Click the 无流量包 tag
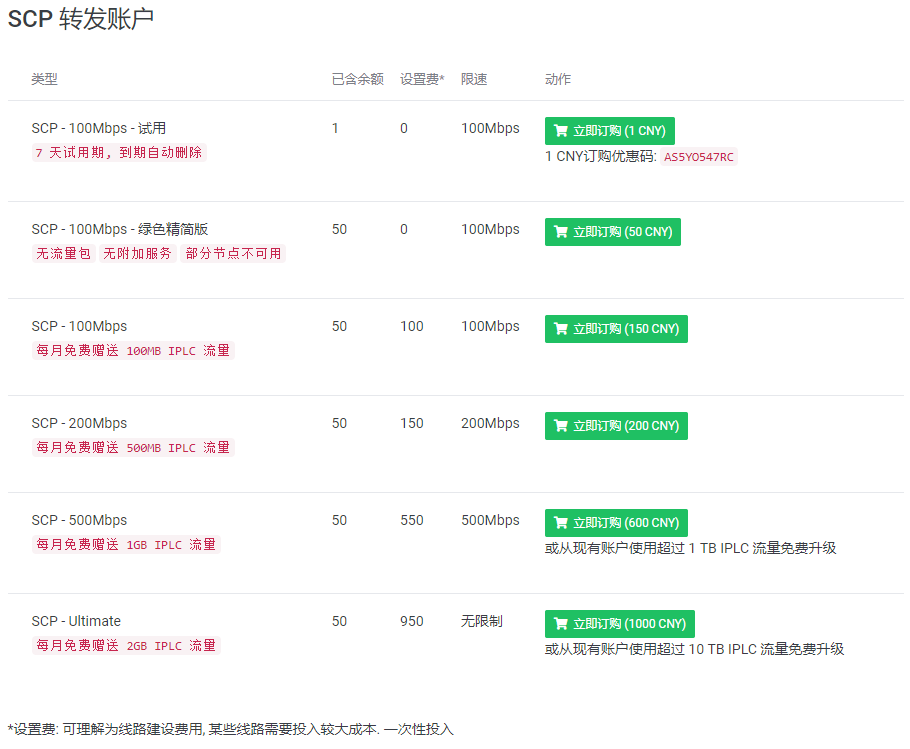910x749 pixels. pyautogui.click(x=63, y=254)
